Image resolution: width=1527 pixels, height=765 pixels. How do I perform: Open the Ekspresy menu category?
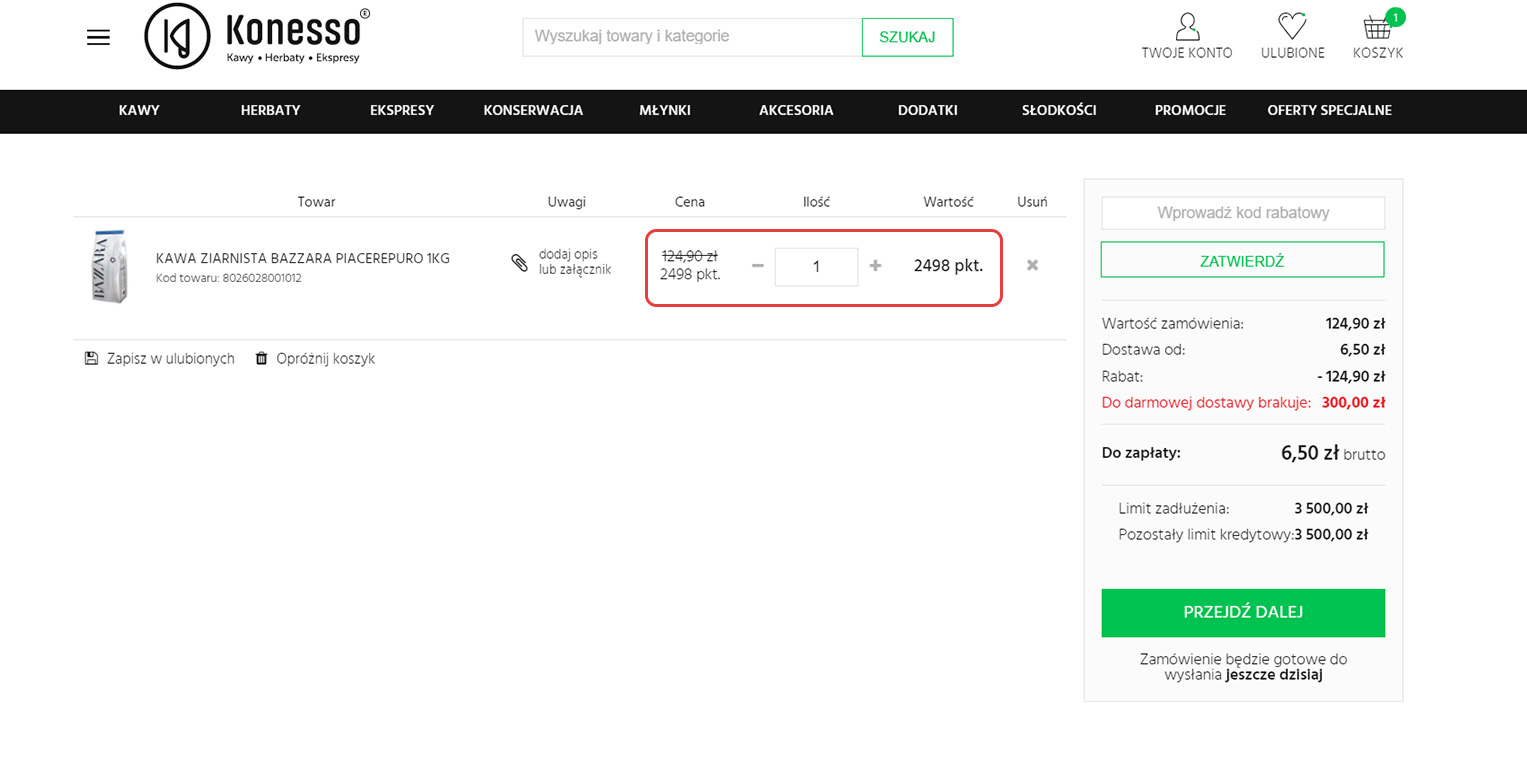(402, 111)
